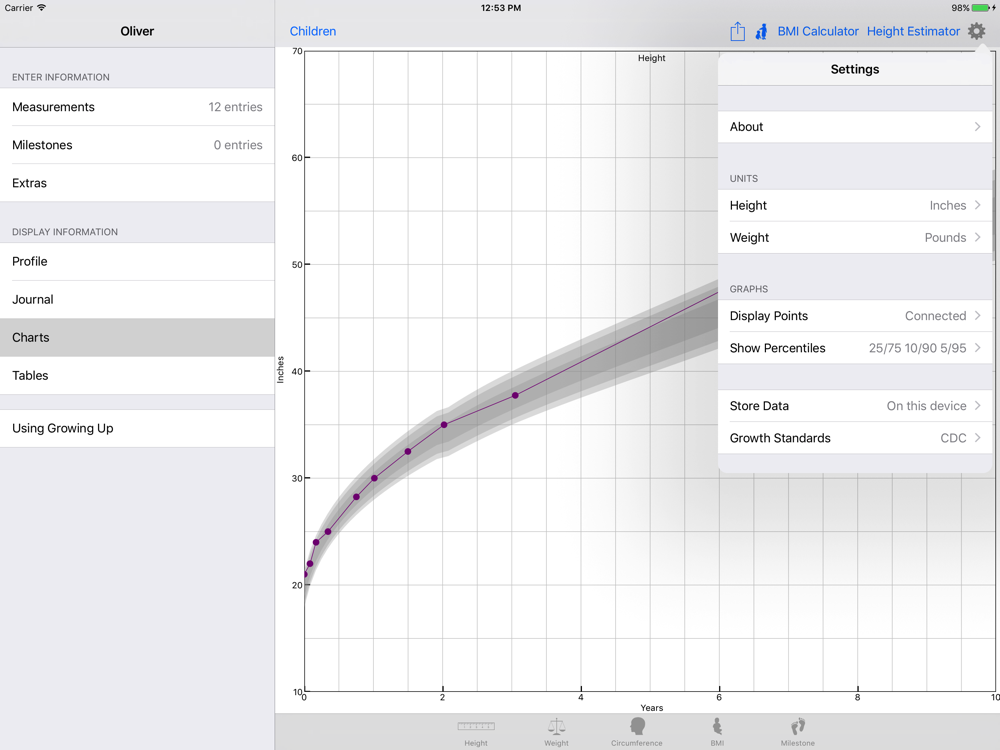Switch to the BMI chart tab
The image size is (1000, 750).
click(717, 733)
